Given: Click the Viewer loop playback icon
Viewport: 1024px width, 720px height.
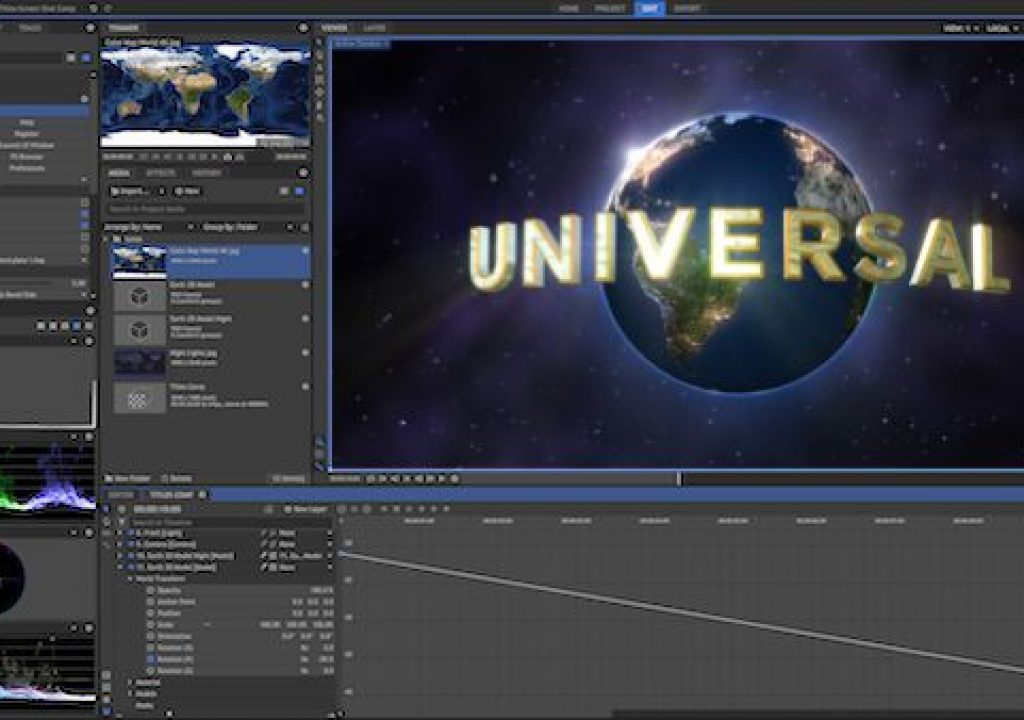Looking at the screenshot, I should click(455, 479).
